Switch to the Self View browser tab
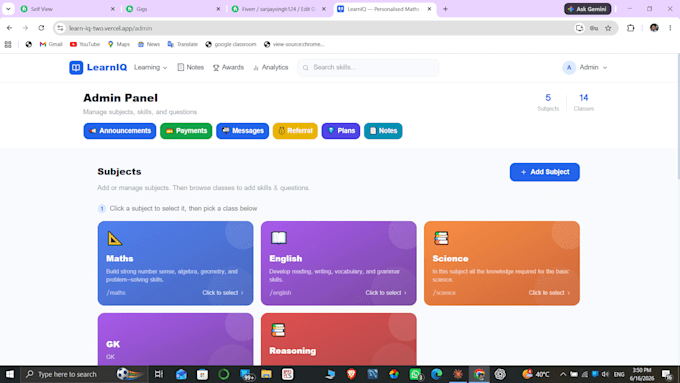The height and width of the screenshot is (383, 680). (67, 9)
